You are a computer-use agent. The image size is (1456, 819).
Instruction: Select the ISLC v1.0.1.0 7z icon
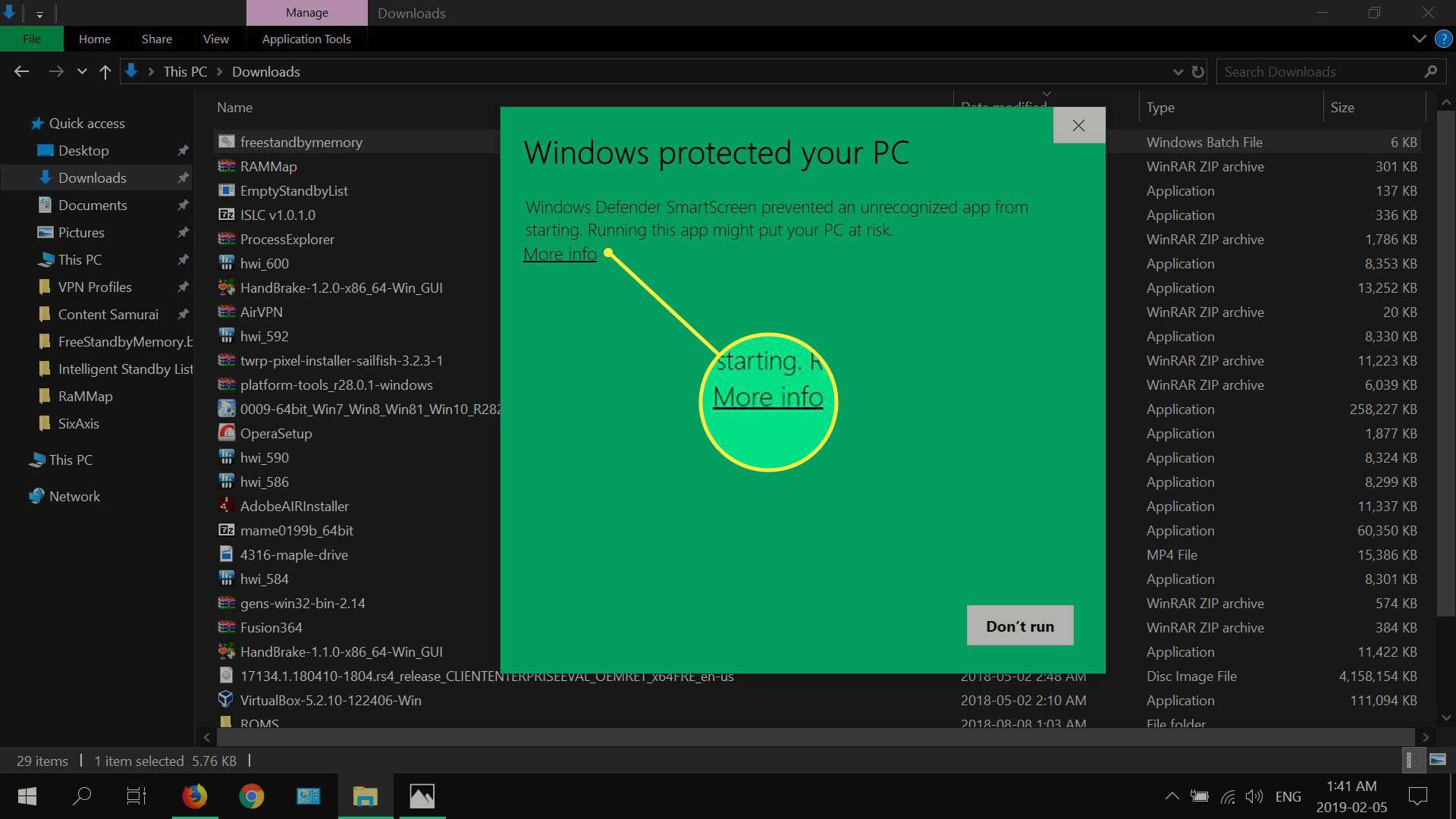[226, 215]
